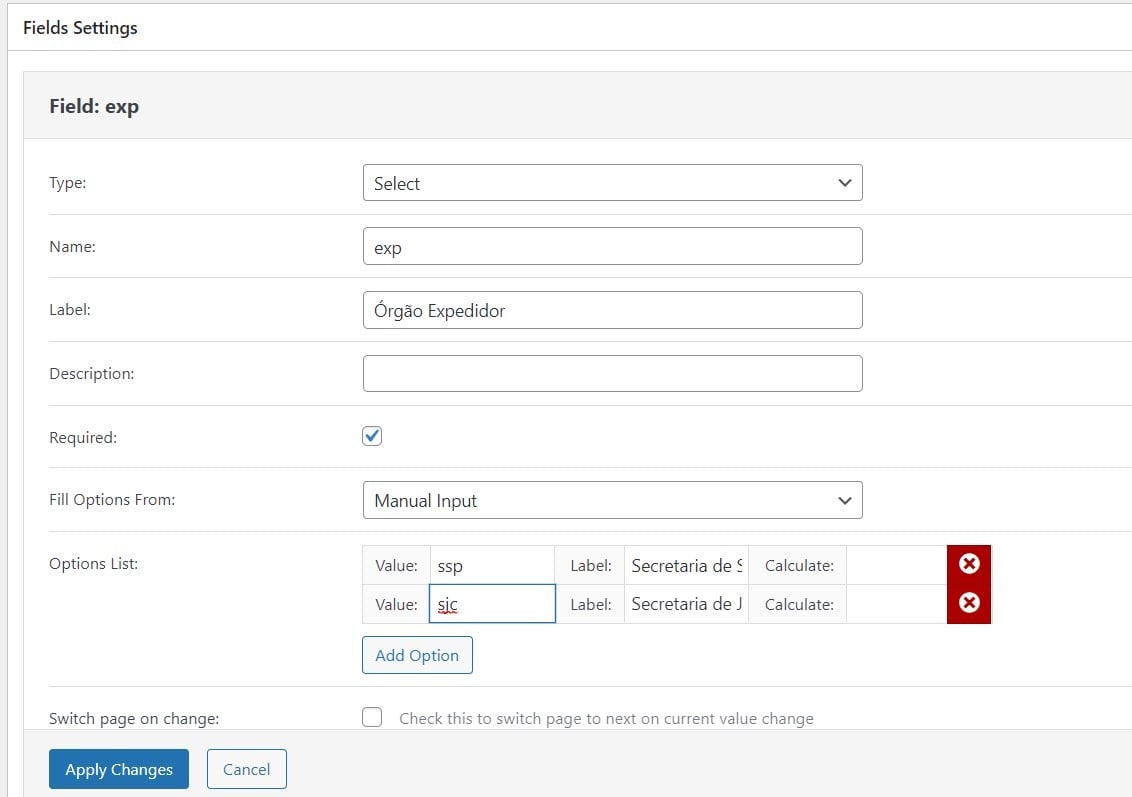Edit the second option's Label text box
The width and height of the screenshot is (1132, 797).
coord(686,604)
